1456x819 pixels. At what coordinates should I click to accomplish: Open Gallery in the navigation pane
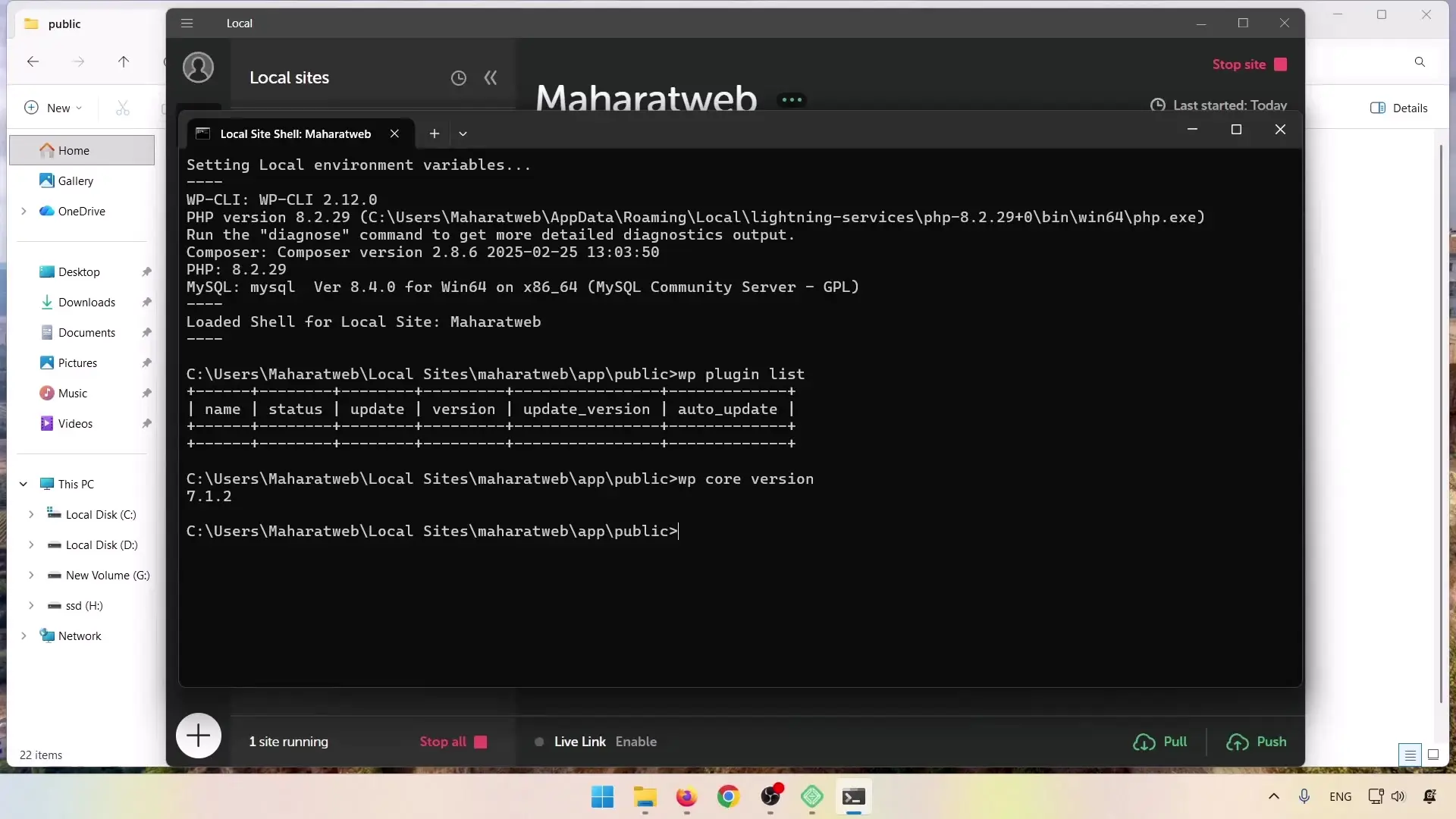75,180
